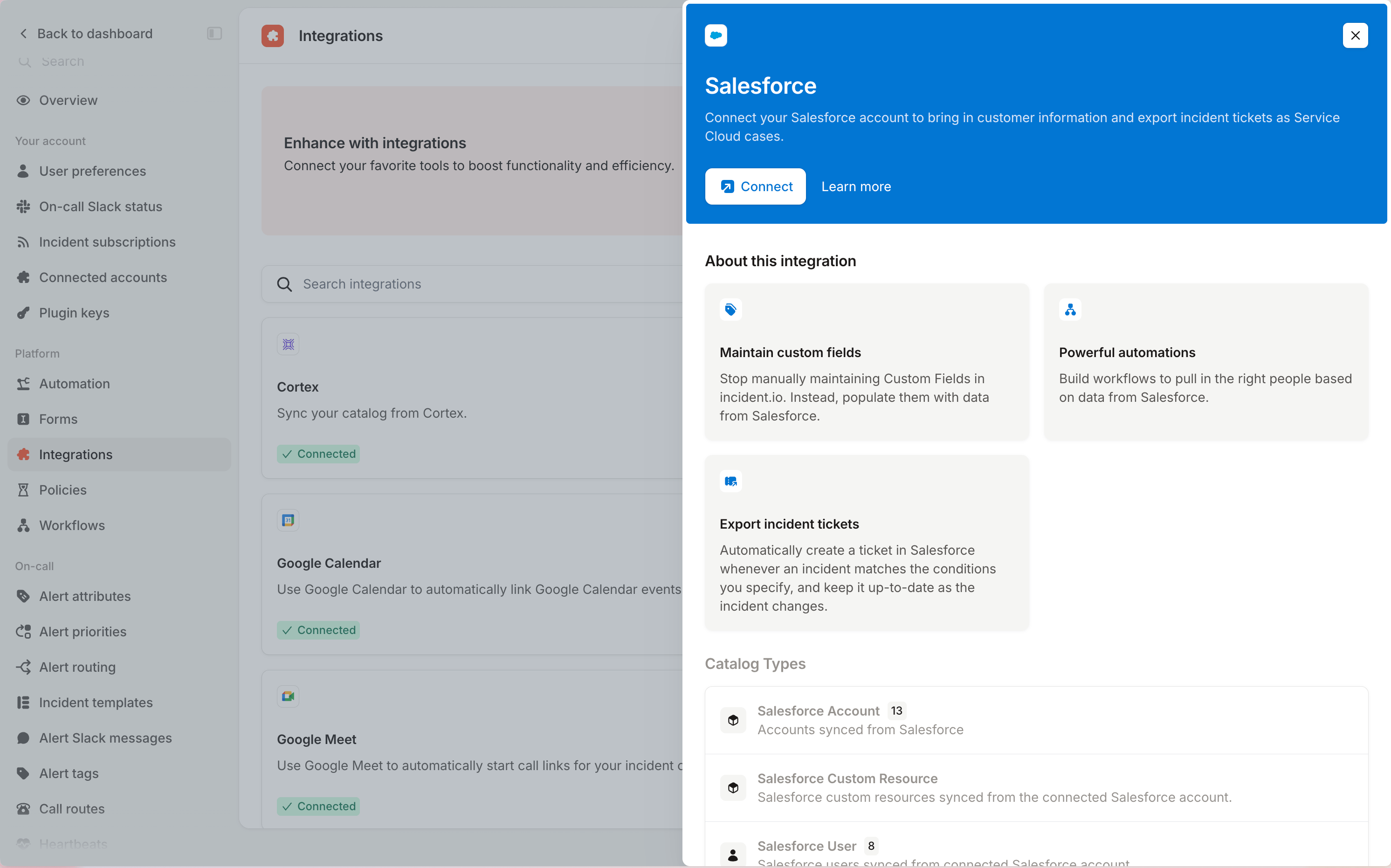Close the Salesforce integration panel
Viewport: 1391px width, 868px height.
[1355, 35]
